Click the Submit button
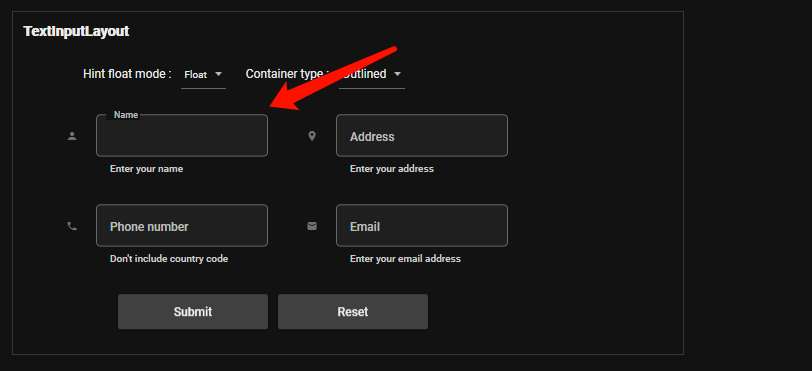 (x=193, y=311)
